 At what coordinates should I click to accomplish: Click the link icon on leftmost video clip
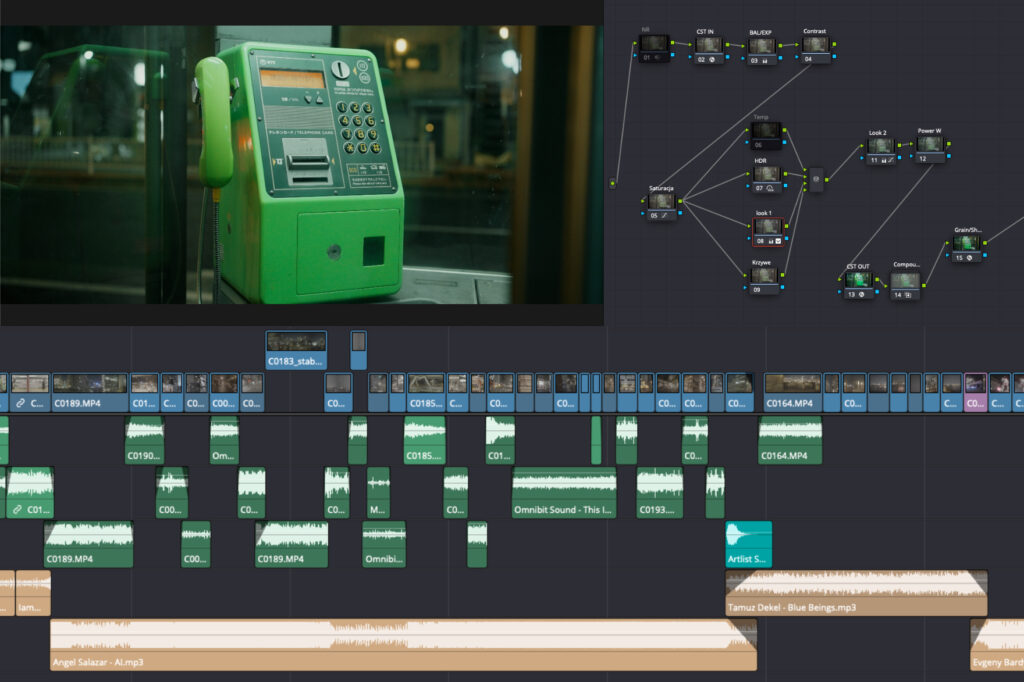(19, 403)
